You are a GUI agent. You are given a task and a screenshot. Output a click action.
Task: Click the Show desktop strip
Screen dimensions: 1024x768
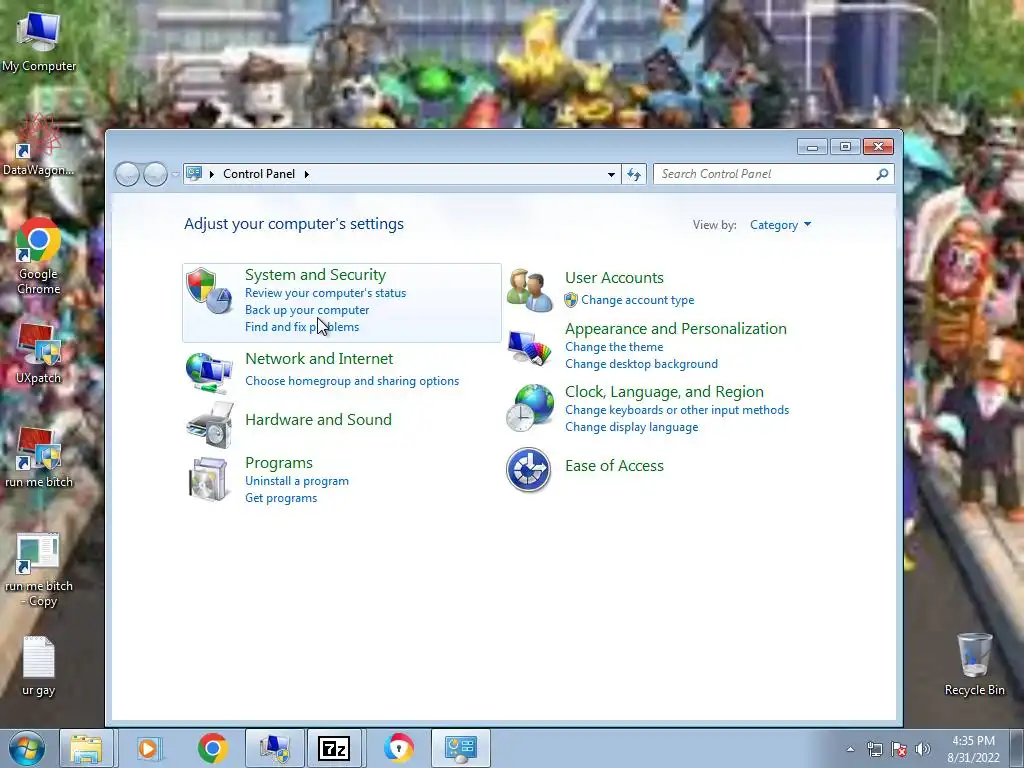[x=1017, y=748]
